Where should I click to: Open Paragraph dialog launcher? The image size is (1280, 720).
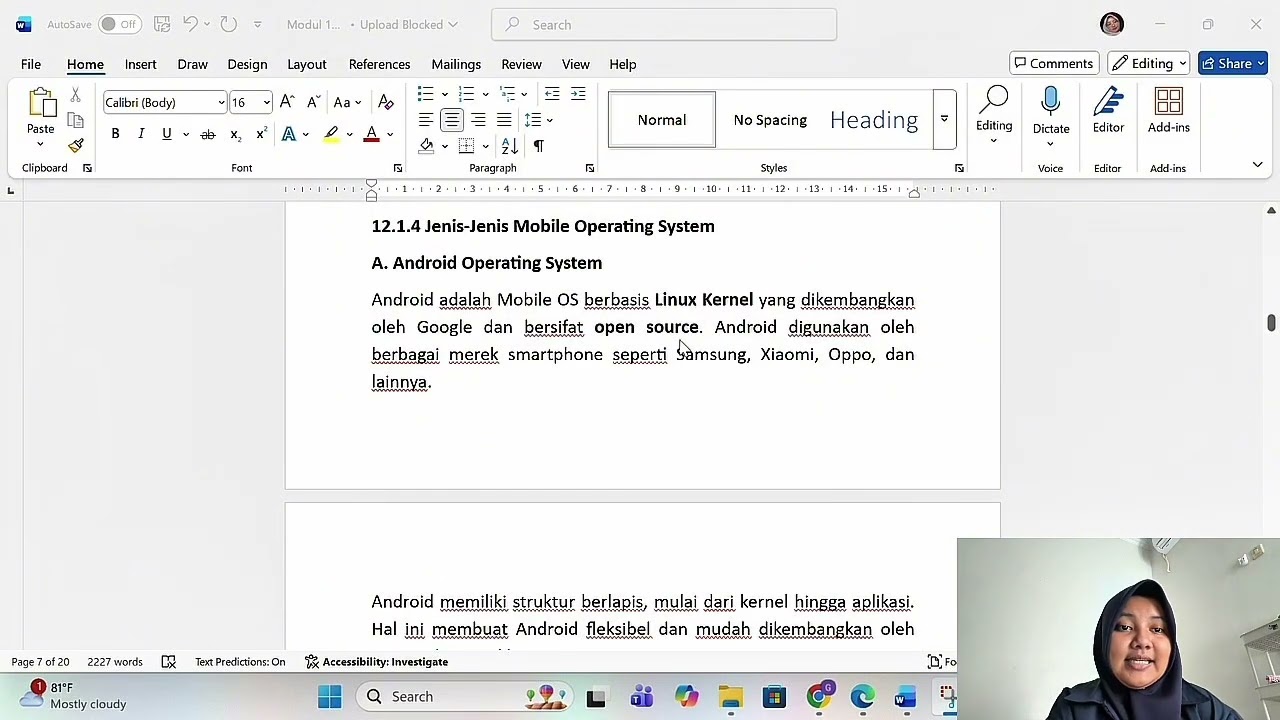(589, 168)
